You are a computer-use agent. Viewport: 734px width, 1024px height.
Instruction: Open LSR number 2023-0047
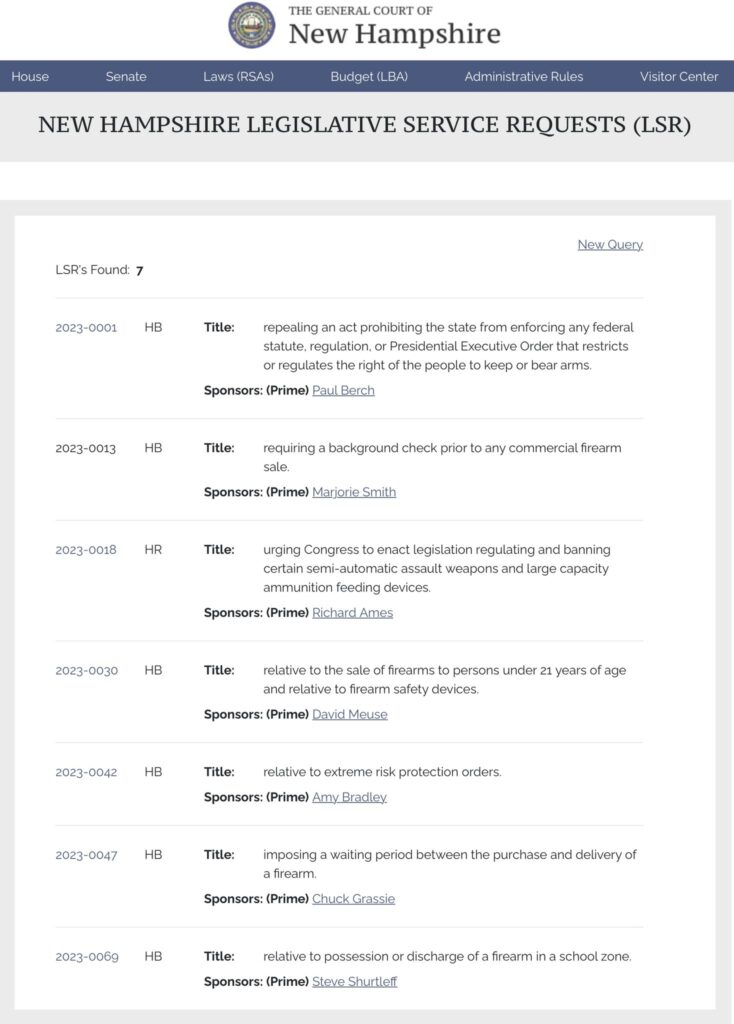coord(86,854)
